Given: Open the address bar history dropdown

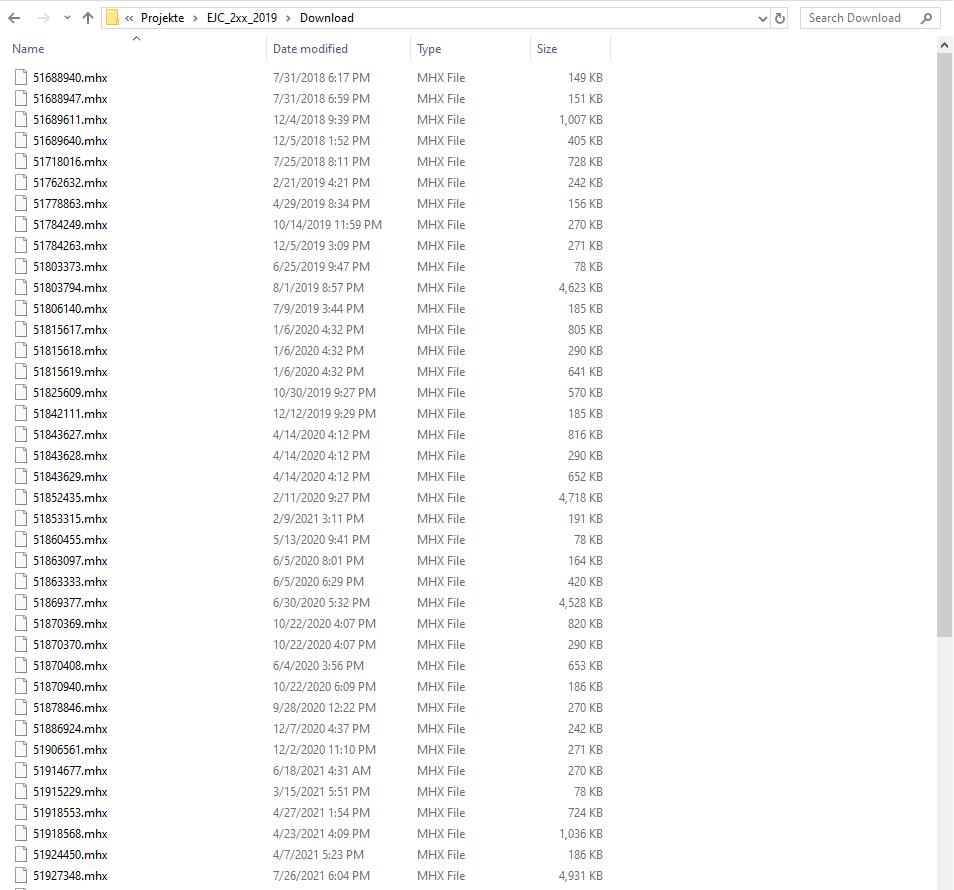Looking at the screenshot, I should tap(762, 19).
